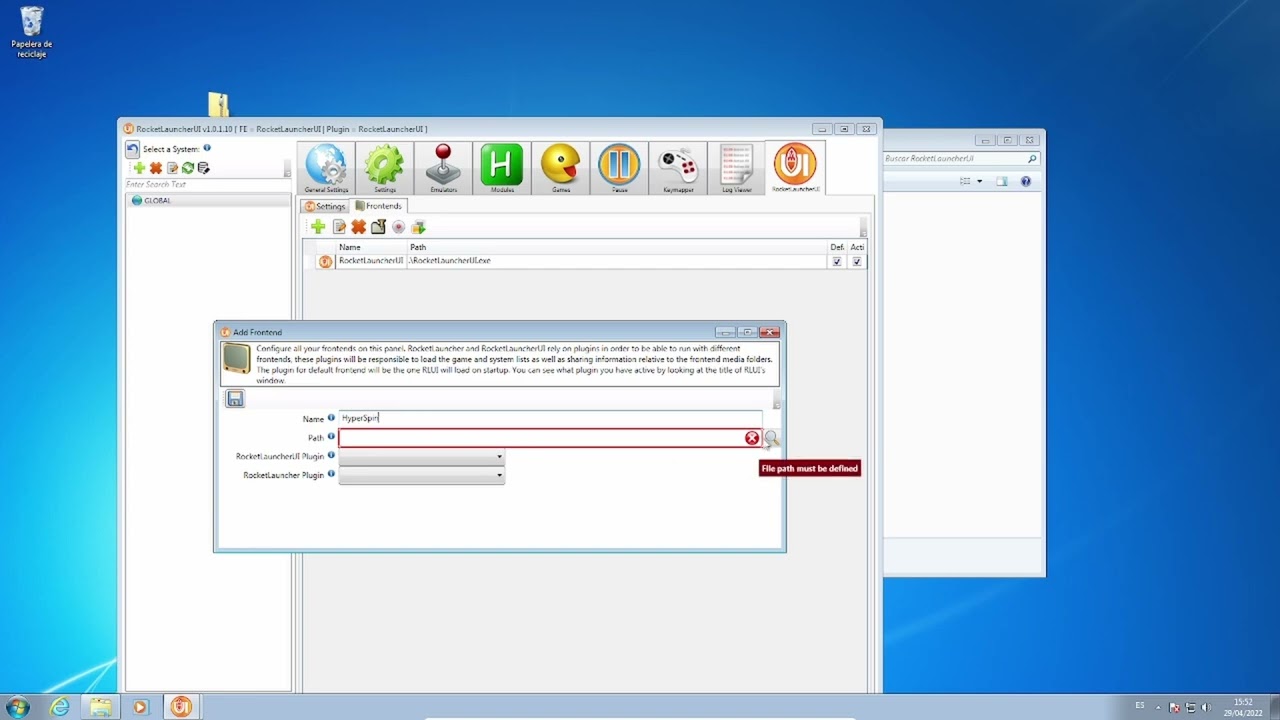Open the Papelera de reciclaje desktop icon
This screenshot has height=720, width=1280.
coord(32,32)
